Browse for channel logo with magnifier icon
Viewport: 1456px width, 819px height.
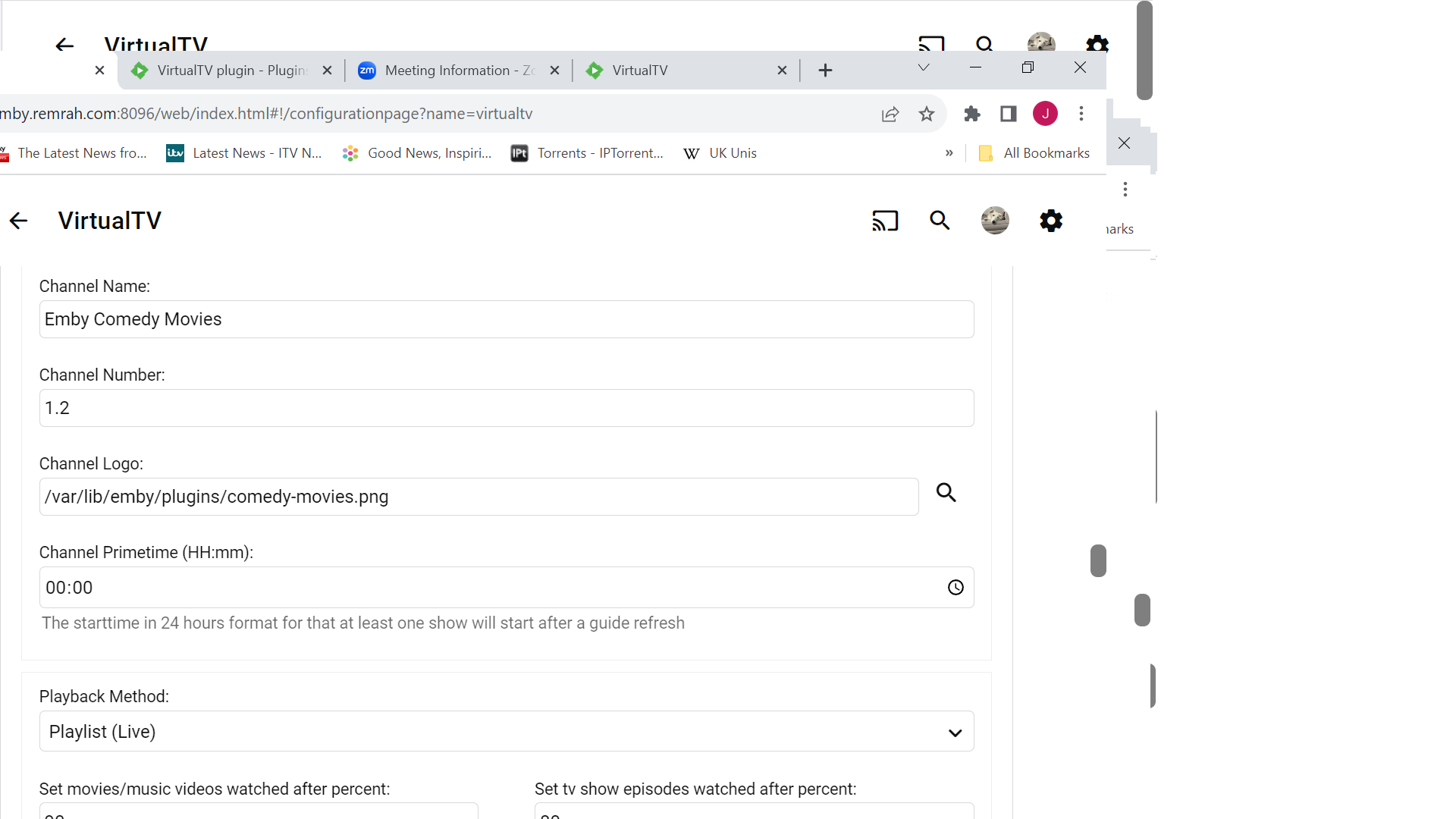(x=946, y=493)
